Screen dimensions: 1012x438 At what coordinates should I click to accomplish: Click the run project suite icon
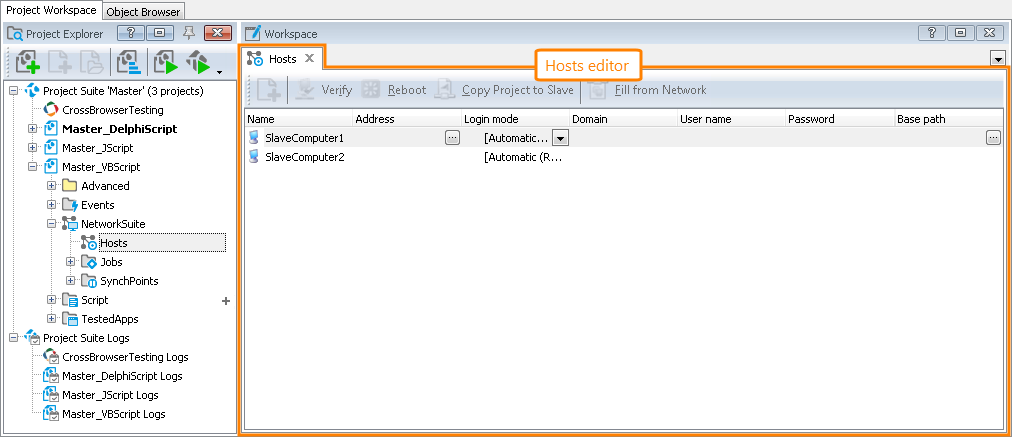tap(199, 63)
